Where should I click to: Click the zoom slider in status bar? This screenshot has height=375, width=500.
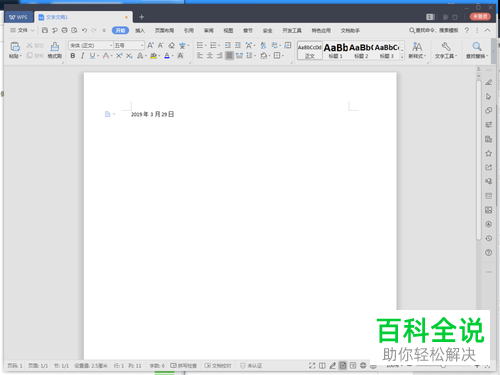[x=443, y=366]
